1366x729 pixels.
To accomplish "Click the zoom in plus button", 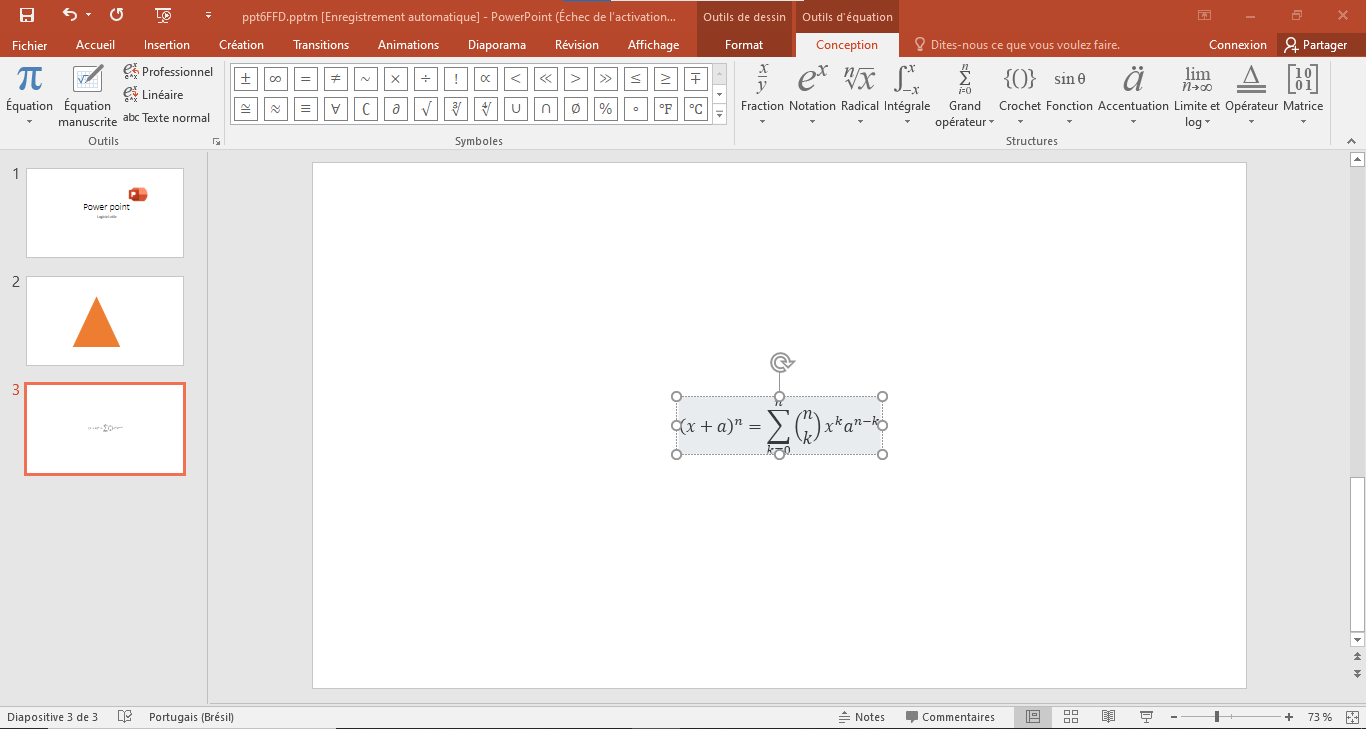I will pyautogui.click(x=1289, y=717).
